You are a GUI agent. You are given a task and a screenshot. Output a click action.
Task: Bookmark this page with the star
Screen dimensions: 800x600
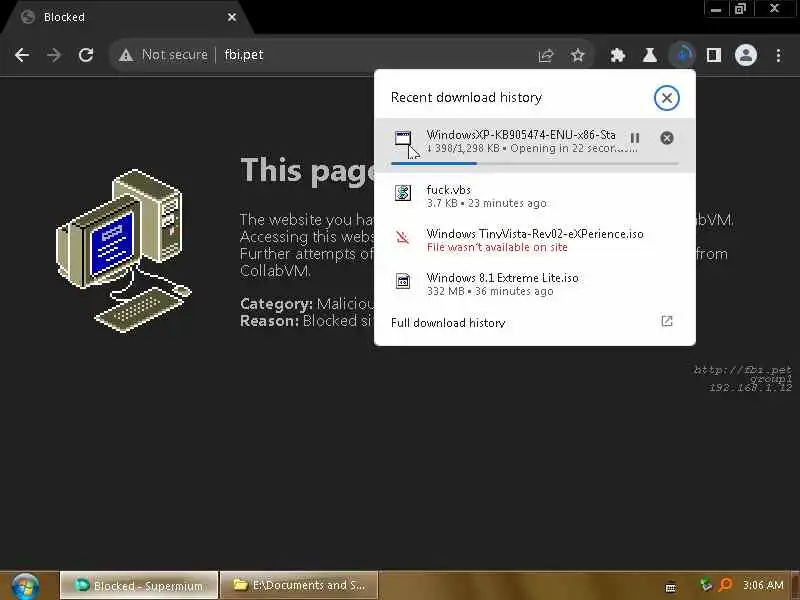577,55
